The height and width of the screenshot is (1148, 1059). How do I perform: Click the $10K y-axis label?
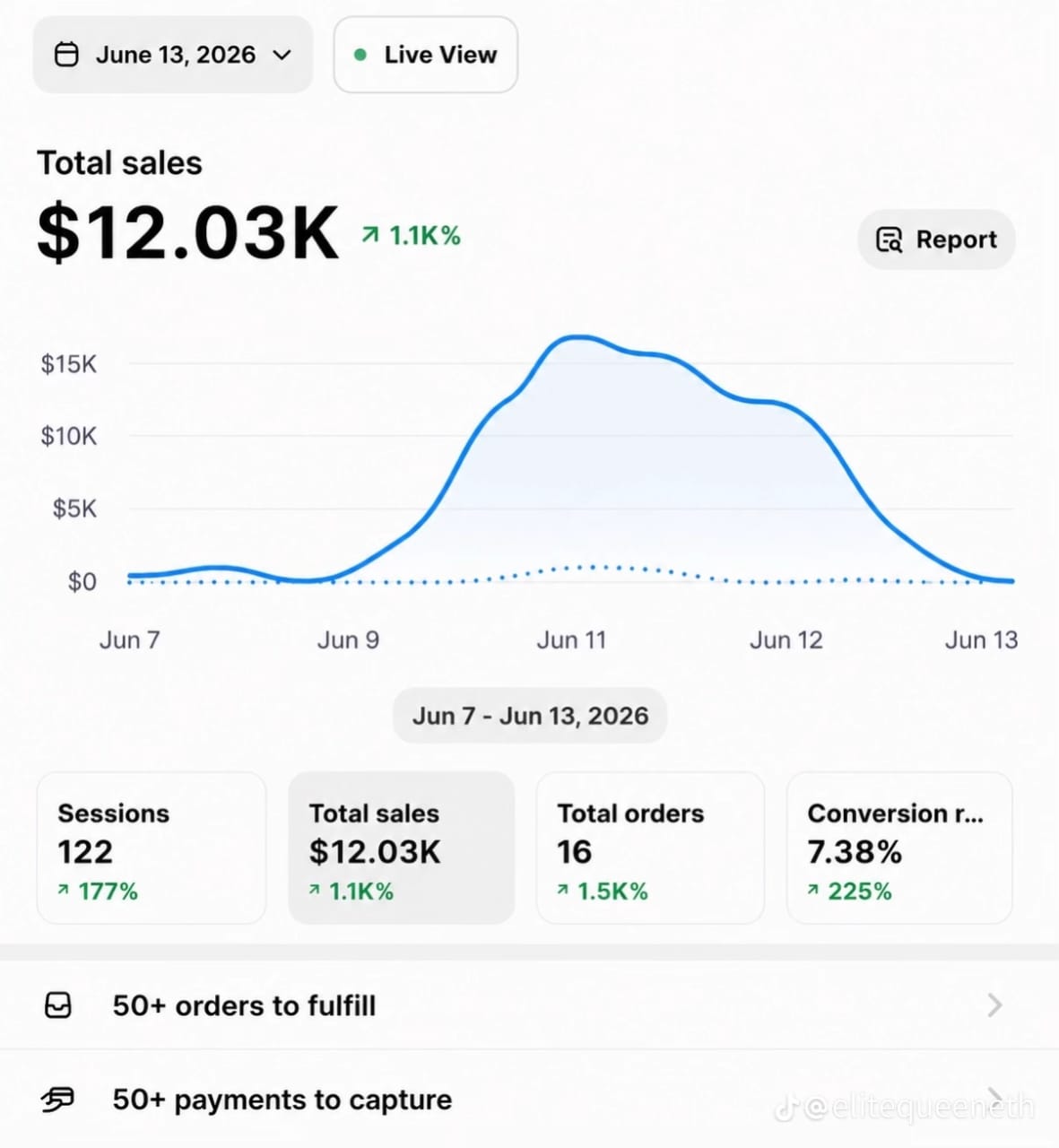point(68,437)
